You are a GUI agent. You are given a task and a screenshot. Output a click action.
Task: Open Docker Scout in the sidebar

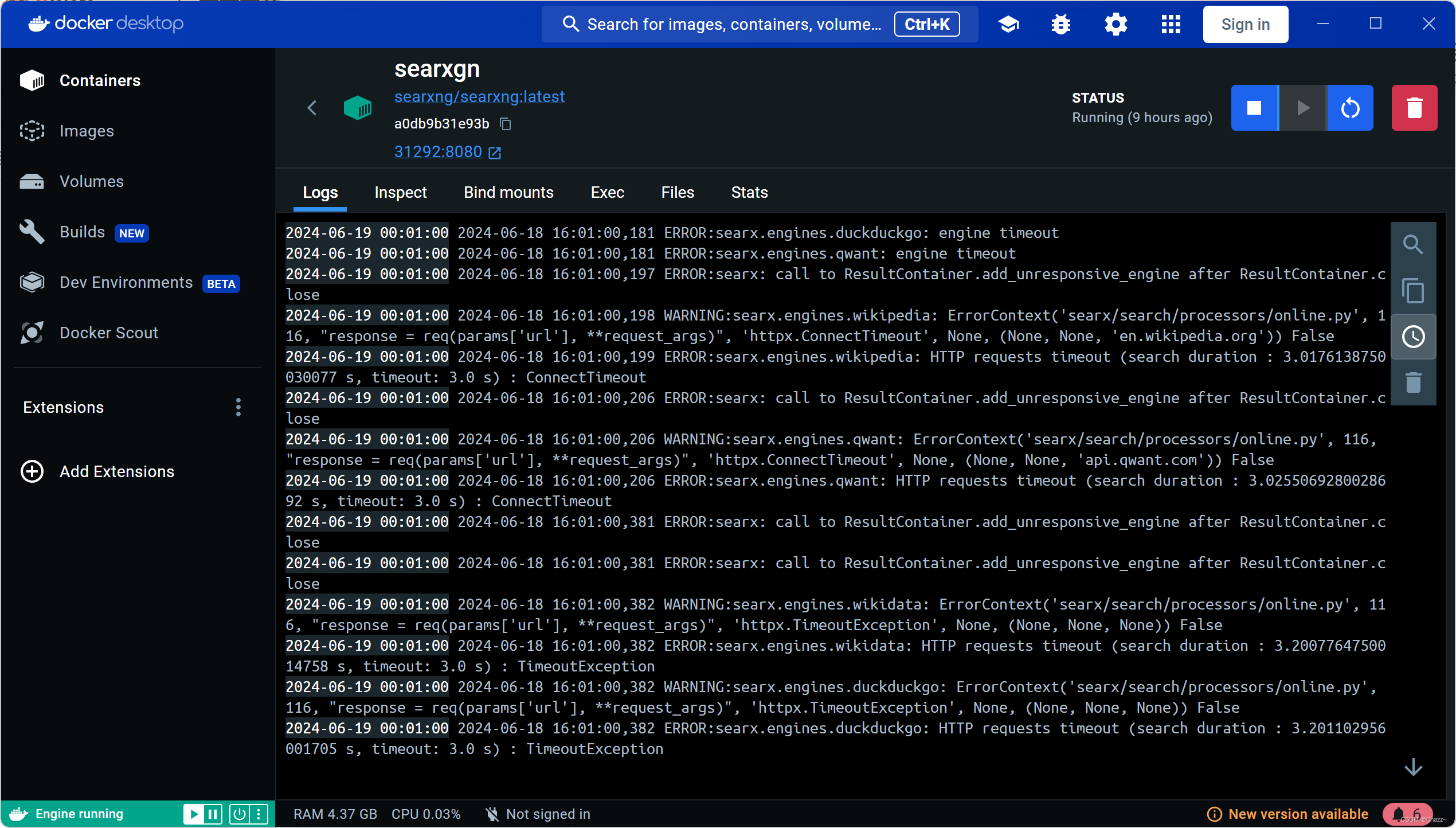(138, 333)
